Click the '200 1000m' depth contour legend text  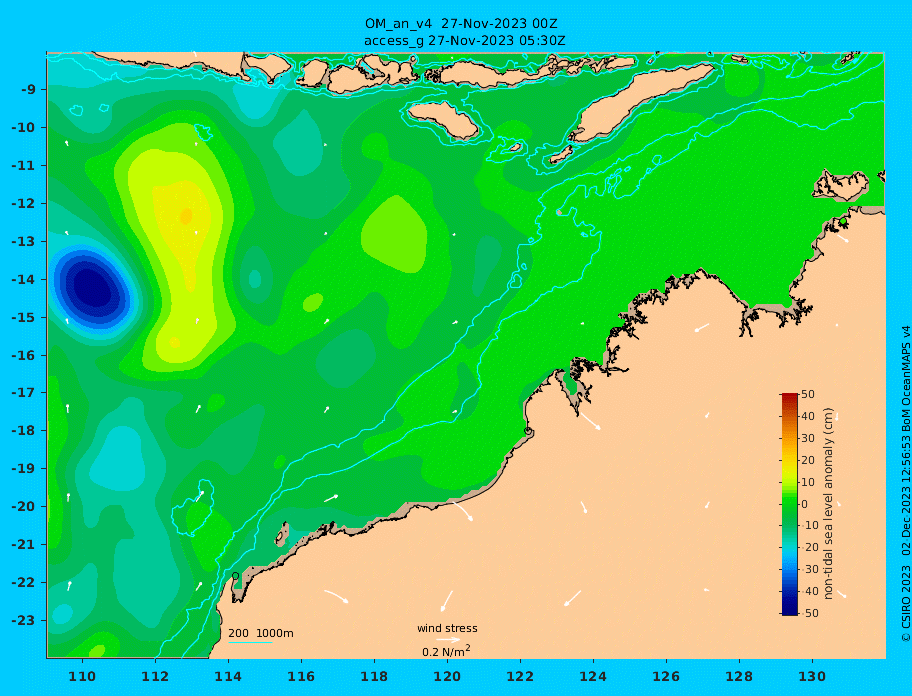click(261, 633)
